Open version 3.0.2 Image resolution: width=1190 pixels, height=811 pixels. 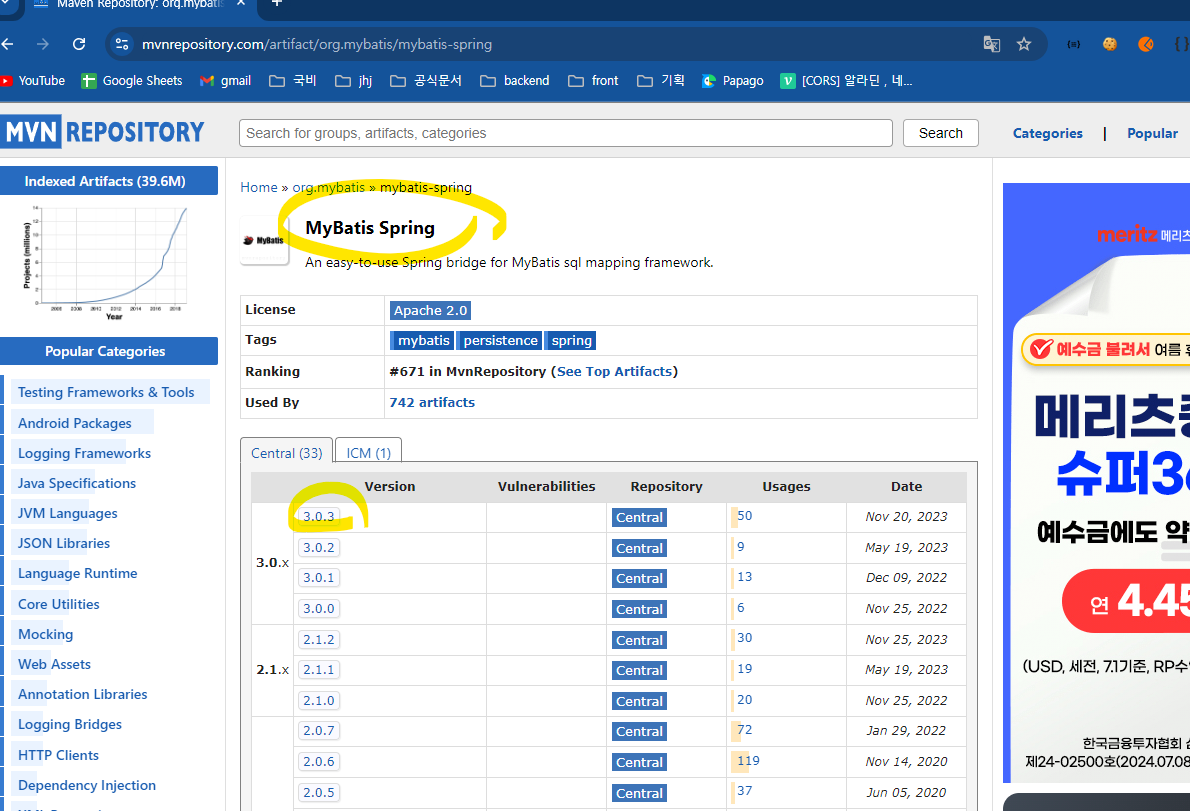coord(319,548)
